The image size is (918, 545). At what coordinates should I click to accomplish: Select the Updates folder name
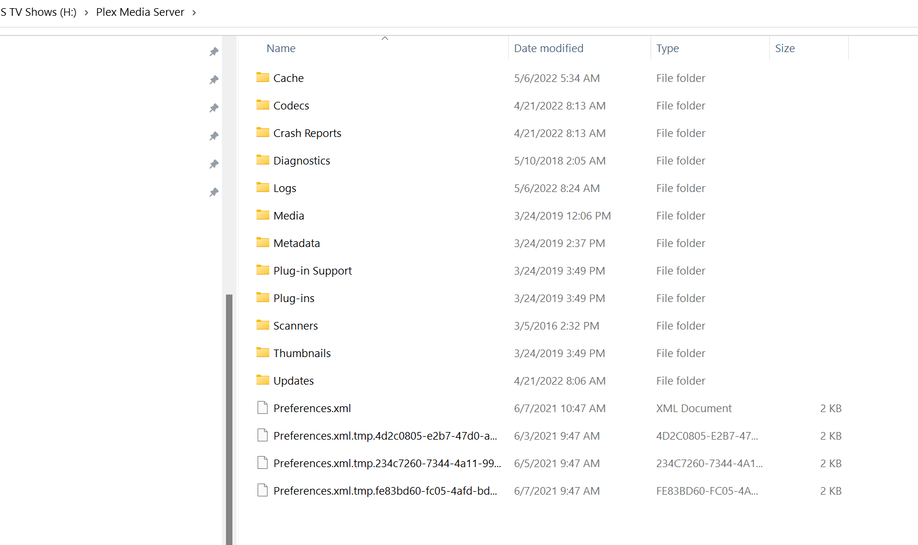(x=293, y=381)
